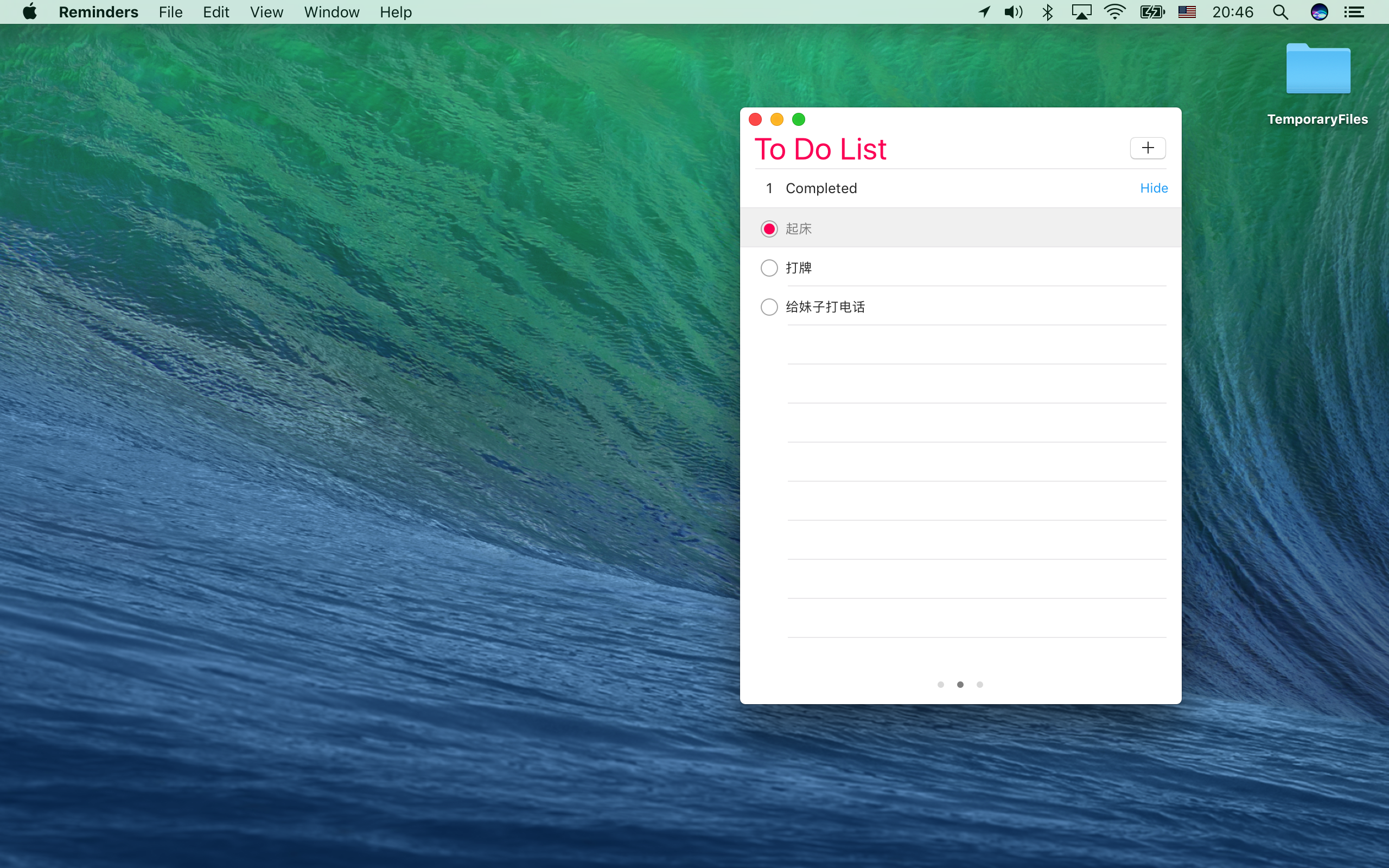Viewport: 1389px width, 868px height.
Task: Click the location services arrow icon
Action: [984, 11]
